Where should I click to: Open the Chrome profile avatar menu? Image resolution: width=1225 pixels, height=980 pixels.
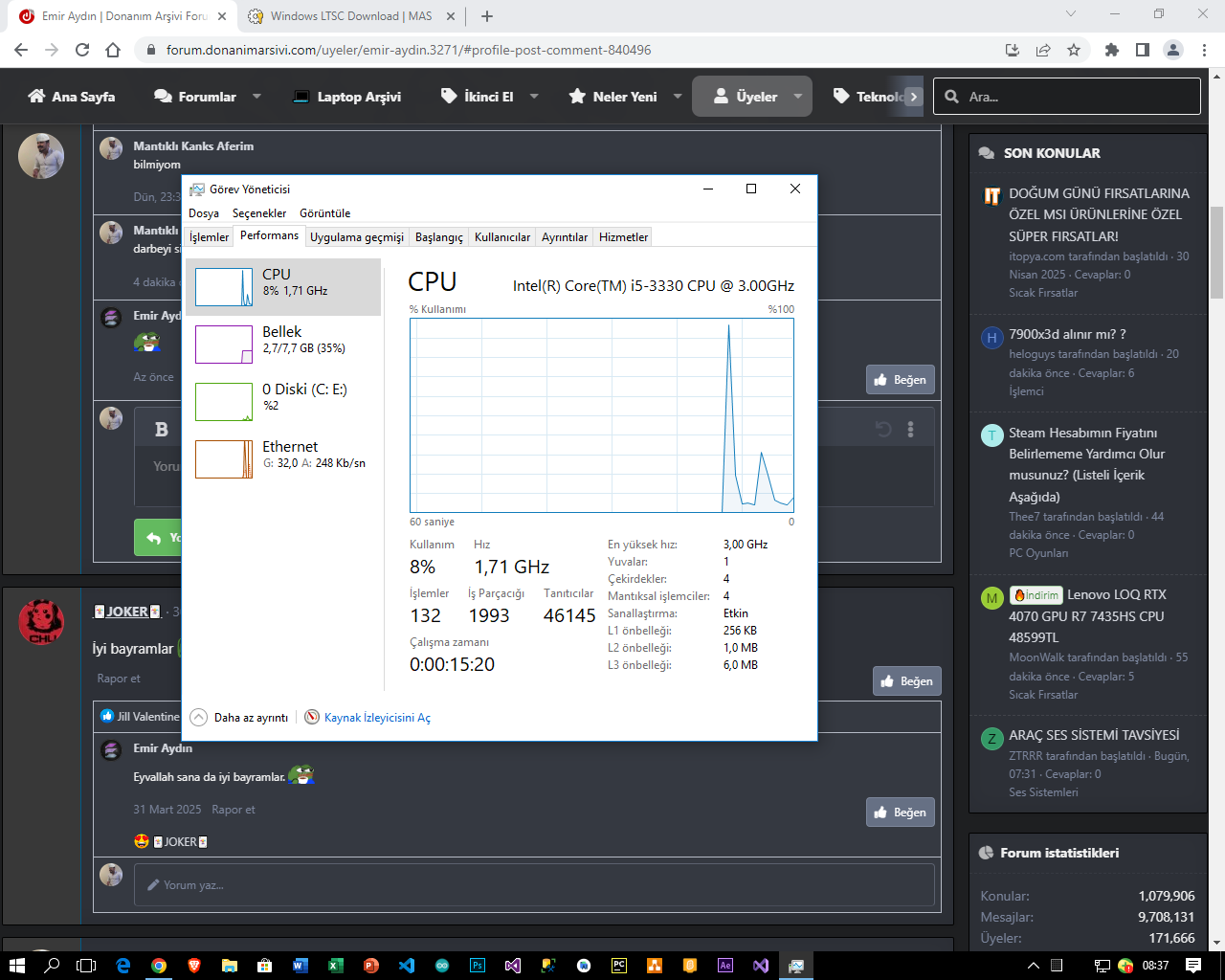tap(1173, 50)
